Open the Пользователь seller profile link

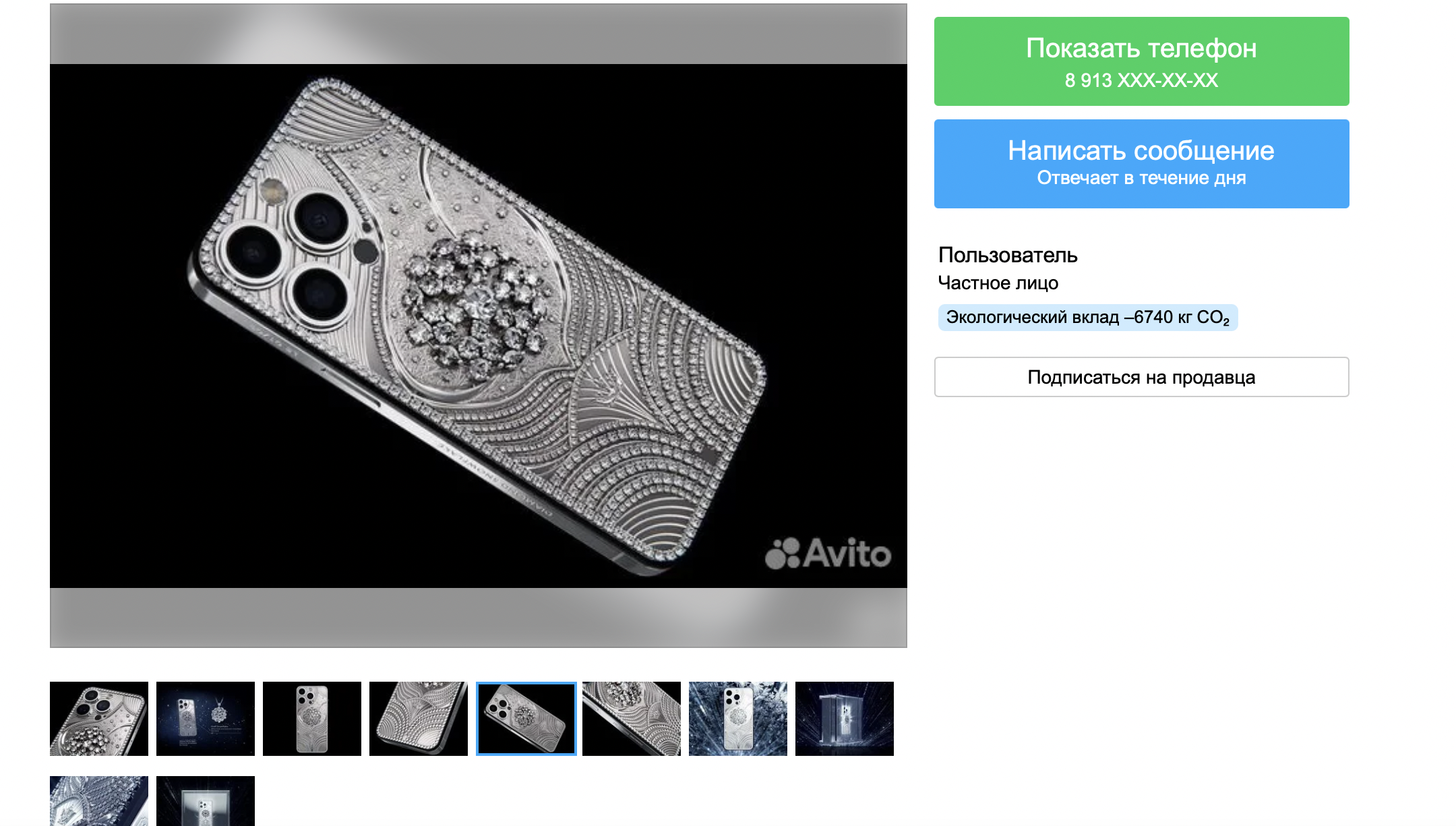pos(1008,255)
